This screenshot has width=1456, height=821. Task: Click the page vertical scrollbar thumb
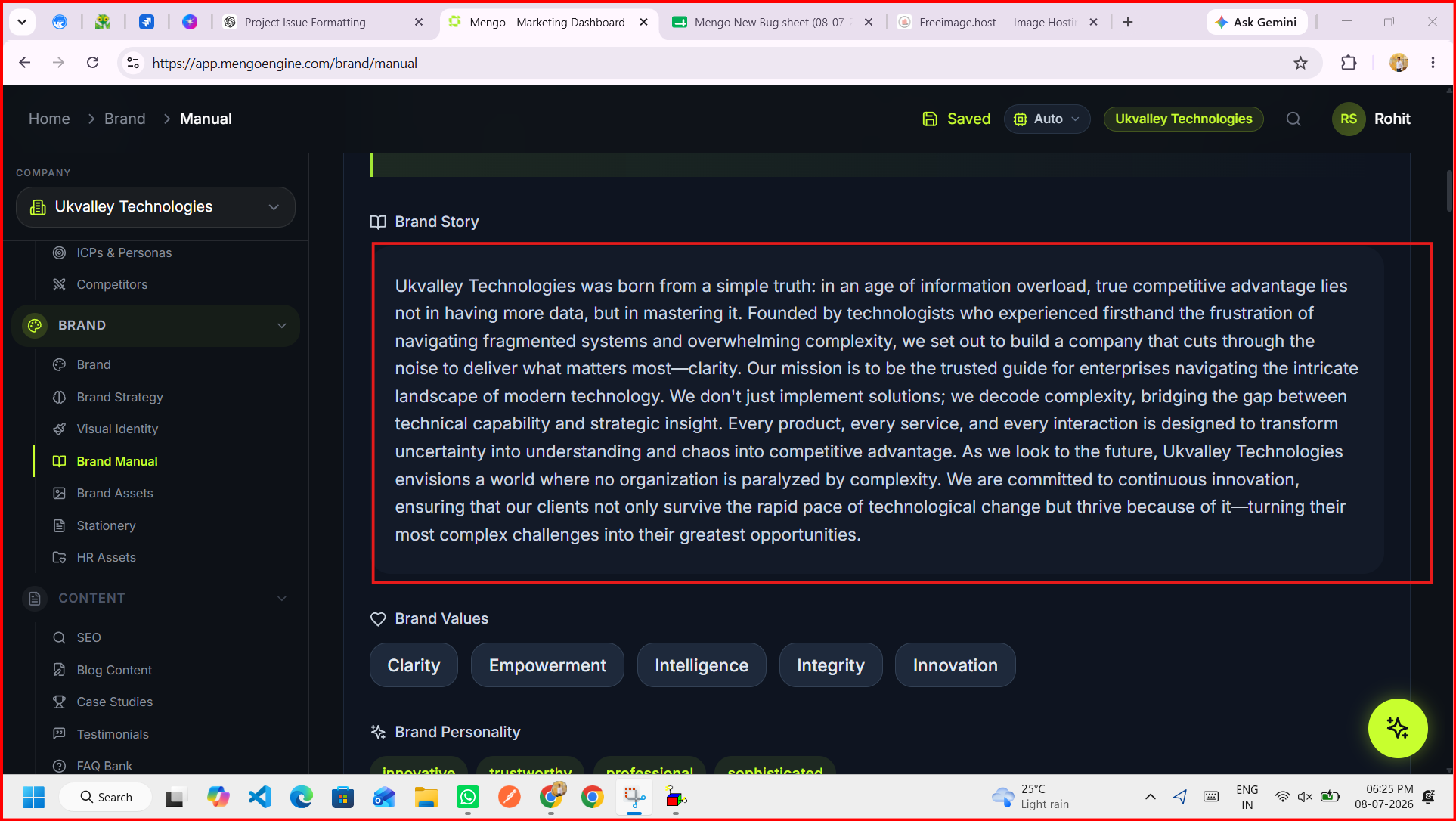(1449, 190)
